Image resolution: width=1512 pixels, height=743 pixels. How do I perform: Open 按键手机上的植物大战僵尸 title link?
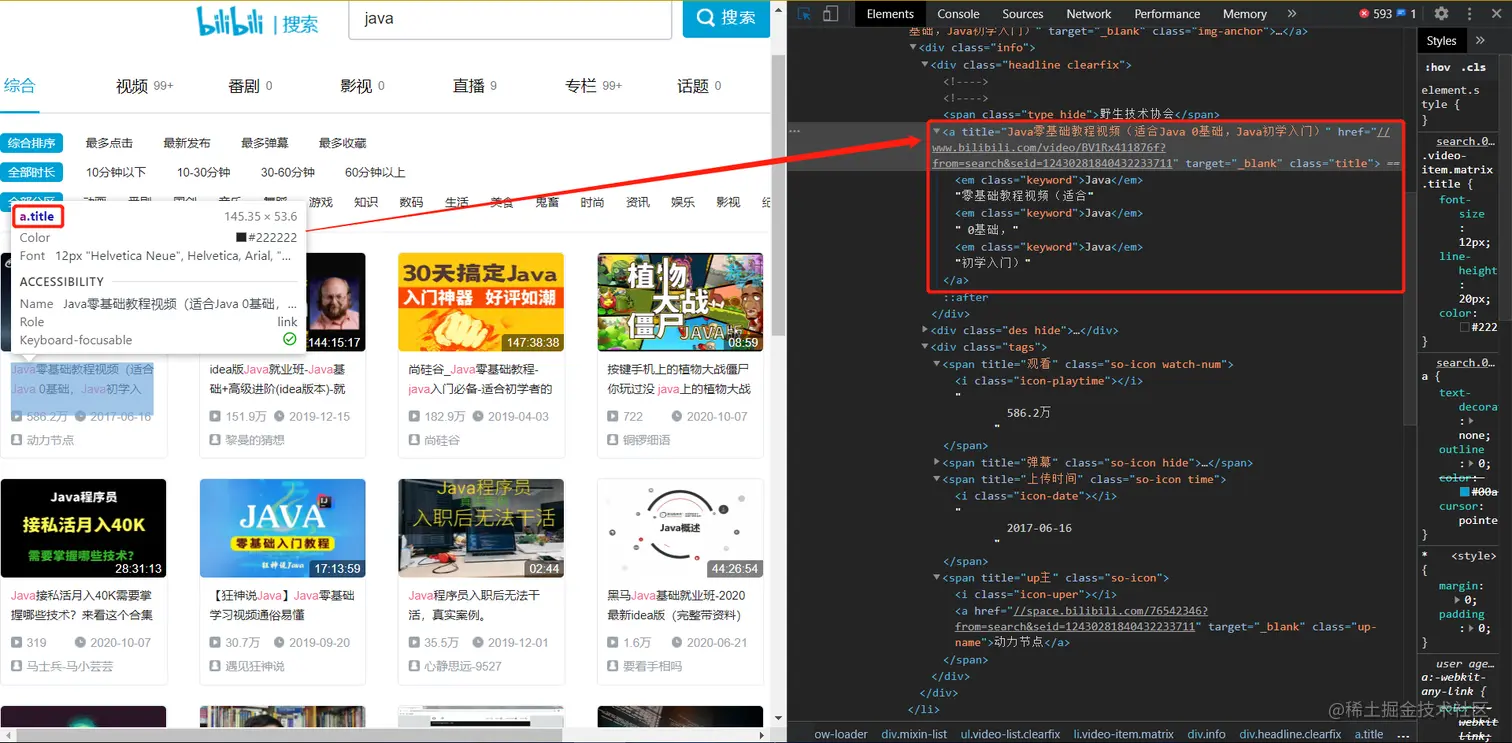click(680, 379)
